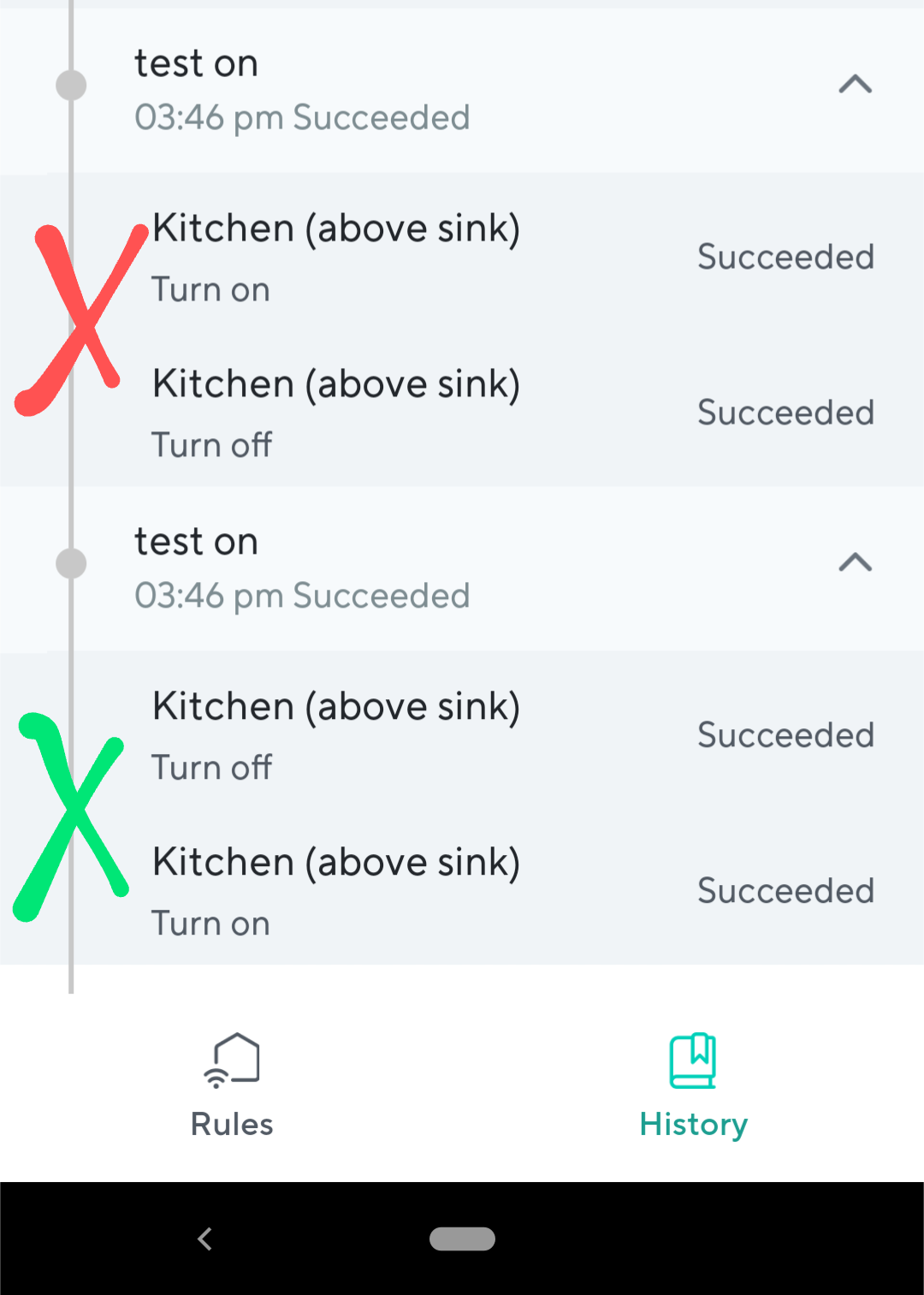Tap Succeeded status of last Turn on
Viewport: 924px width, 1295px height.
(x=785, y=891)
